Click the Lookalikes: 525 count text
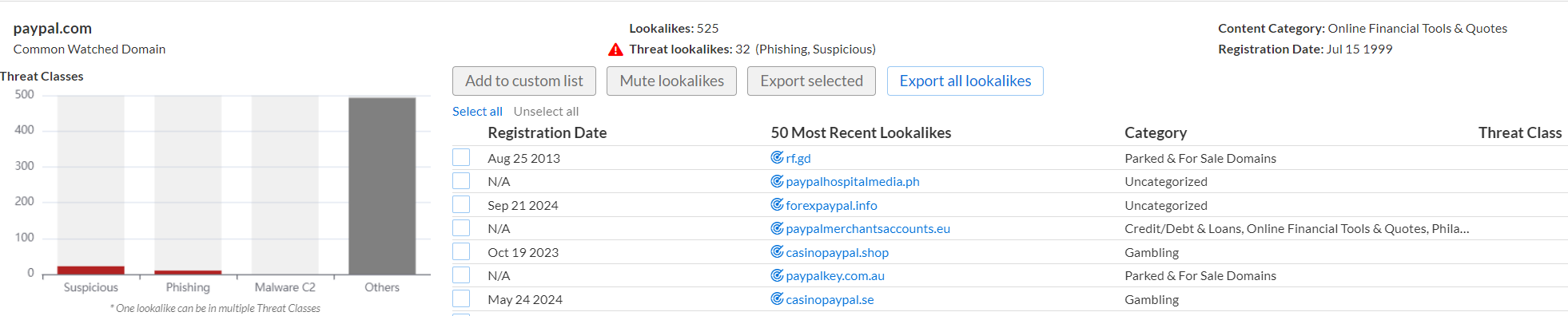This screenshot has width=1568, height=316. point(674,29)
